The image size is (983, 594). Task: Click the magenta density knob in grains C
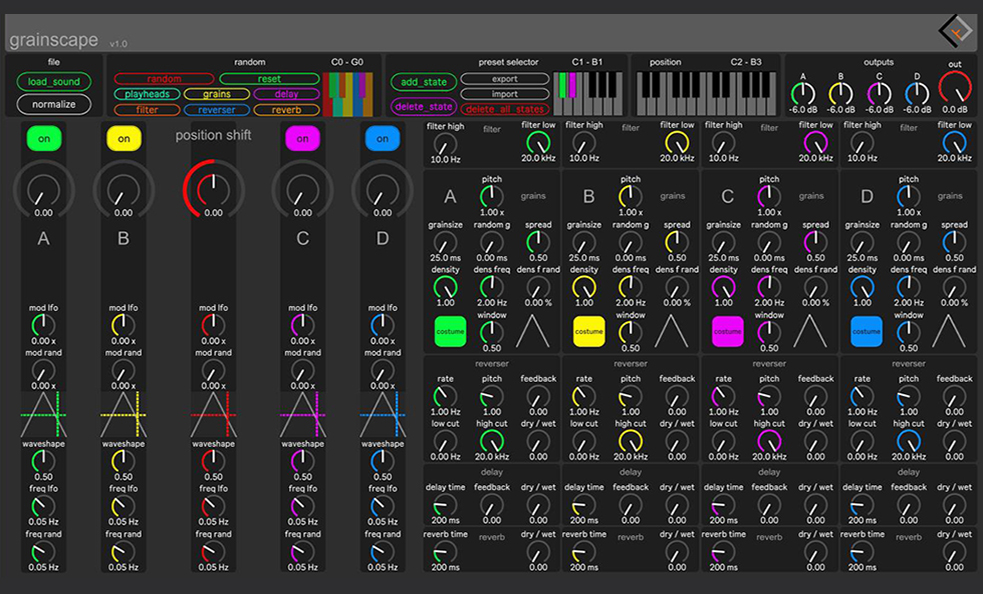click(723, 287)
